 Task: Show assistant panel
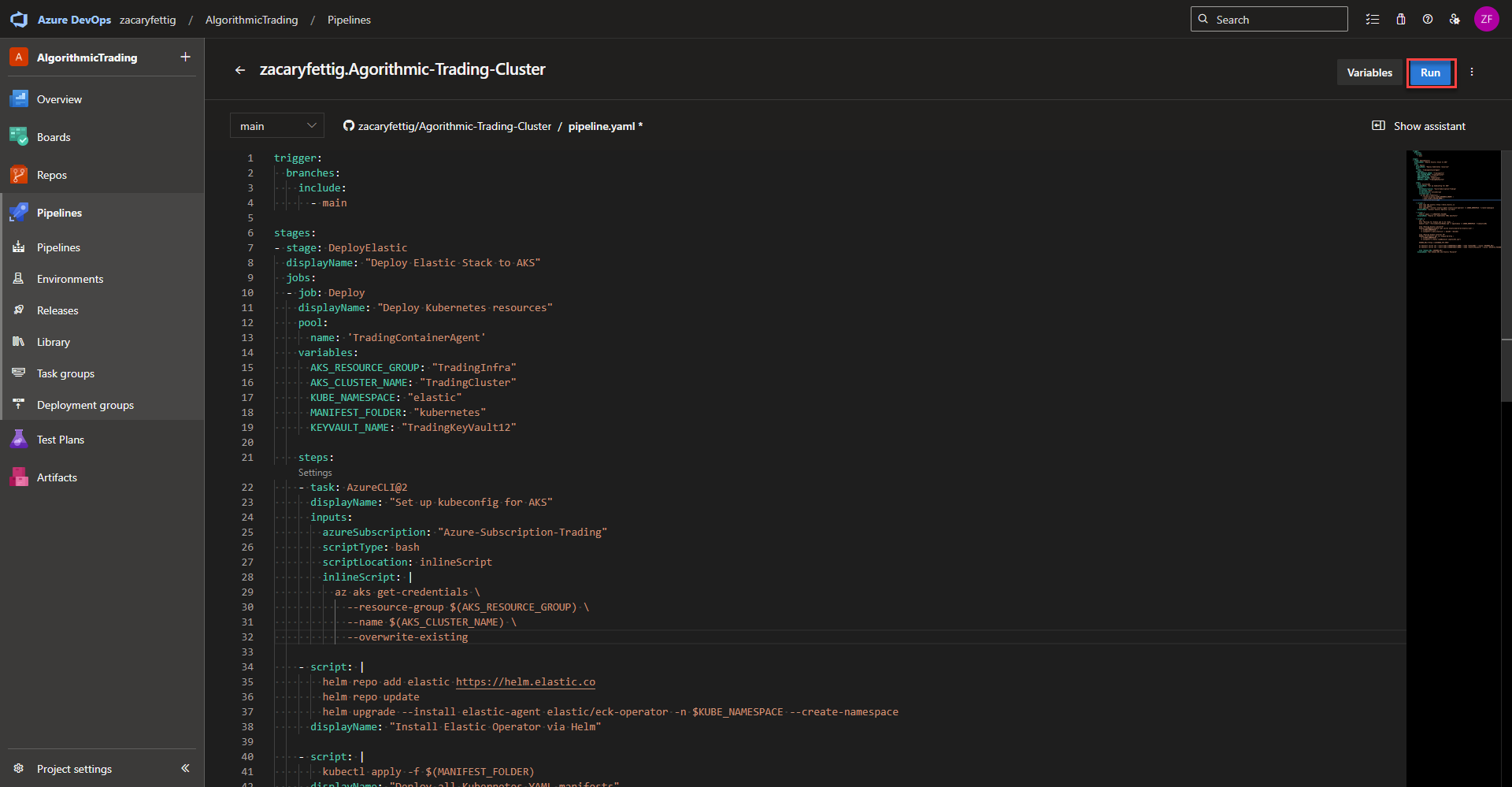coord(1419,126)
